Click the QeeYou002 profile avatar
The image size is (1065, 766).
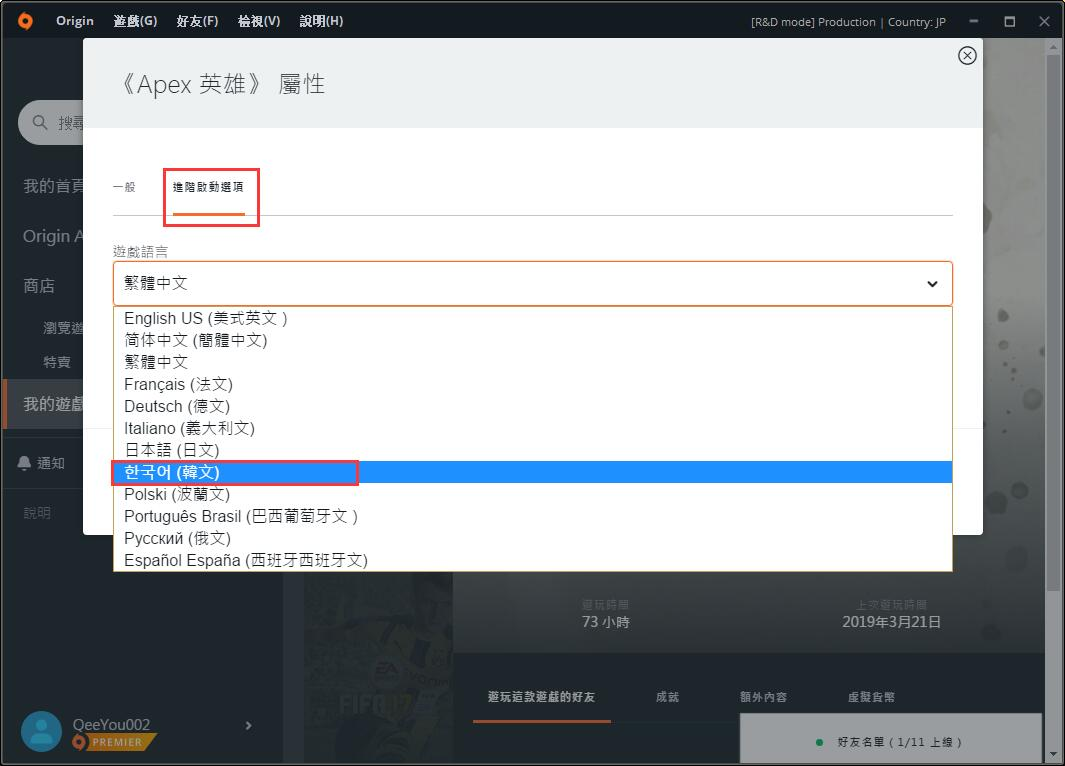41,731
